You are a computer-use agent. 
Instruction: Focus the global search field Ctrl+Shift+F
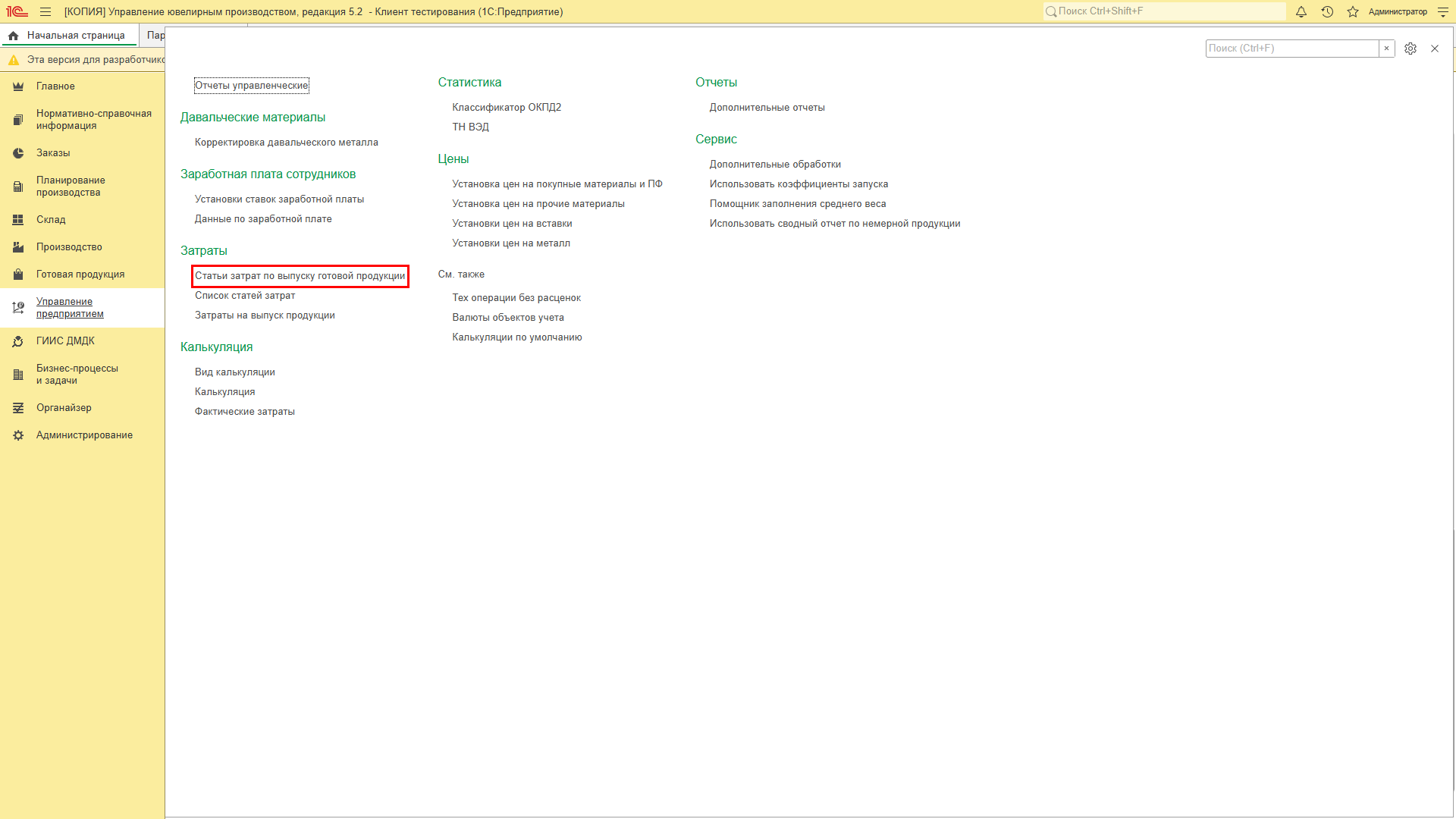click(x=1164, y=11)
